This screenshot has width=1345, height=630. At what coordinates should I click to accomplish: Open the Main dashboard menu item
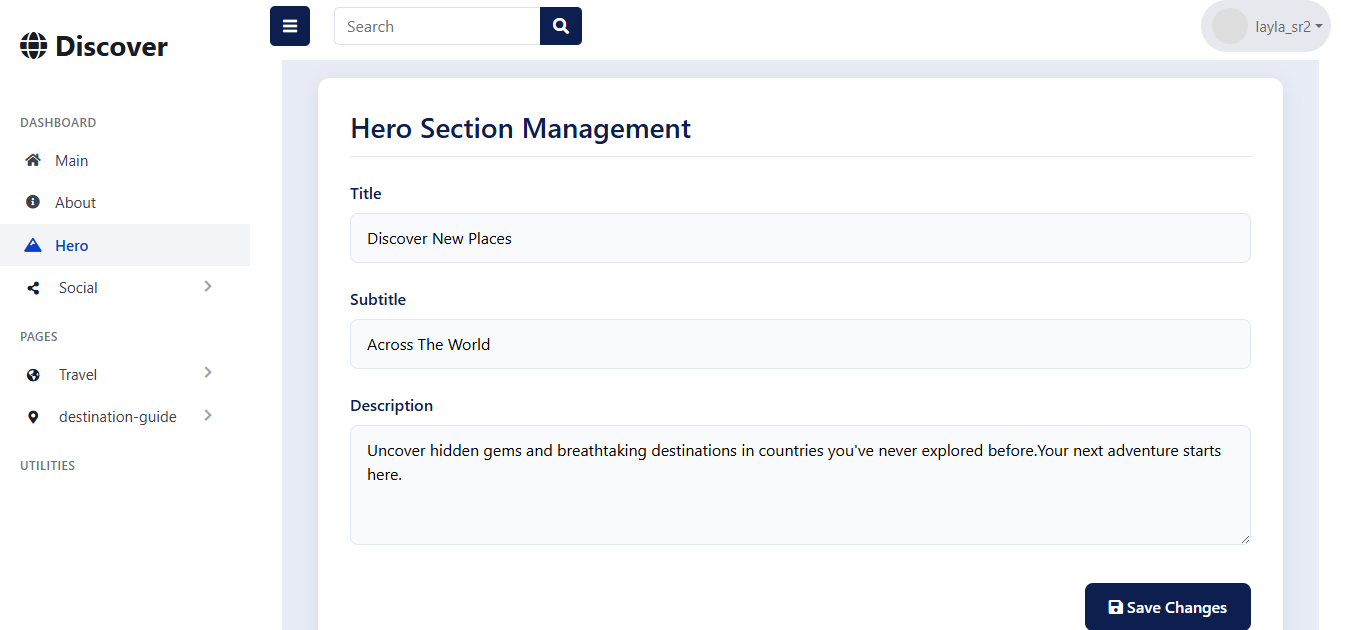coord(71,160)
